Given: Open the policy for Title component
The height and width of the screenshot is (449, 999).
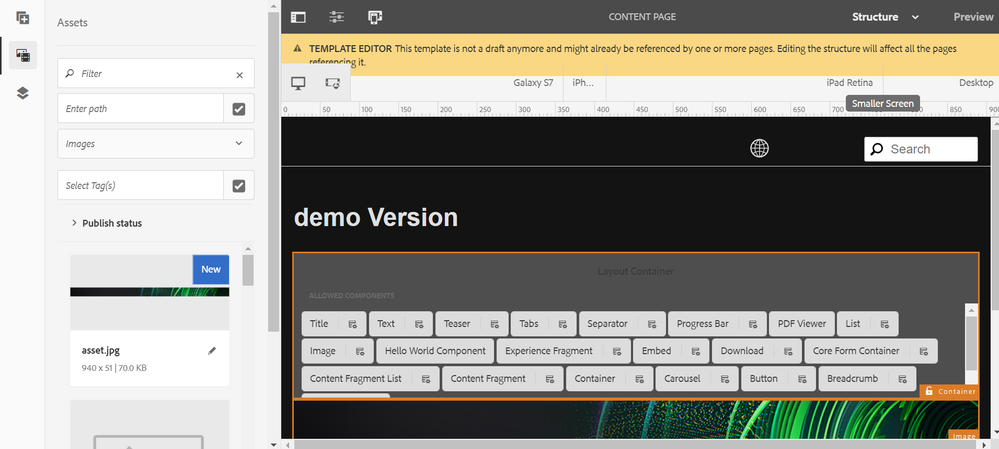Looking at the screenshot, I should pyautogui.click(x=352, y=324).
